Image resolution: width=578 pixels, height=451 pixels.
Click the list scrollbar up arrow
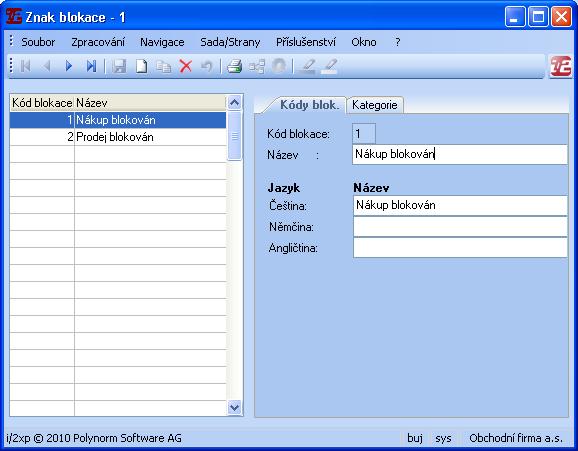(x=234, y=103)
